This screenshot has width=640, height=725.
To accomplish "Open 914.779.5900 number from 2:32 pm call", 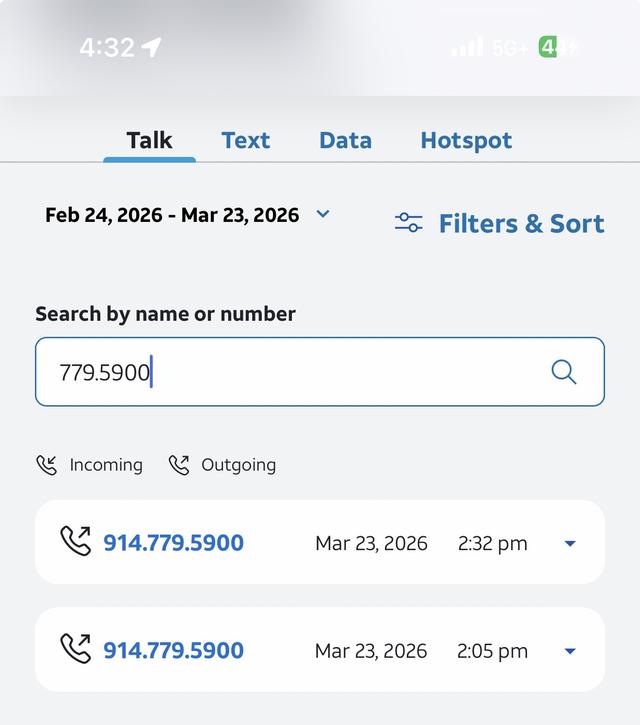I will (173, 543).
